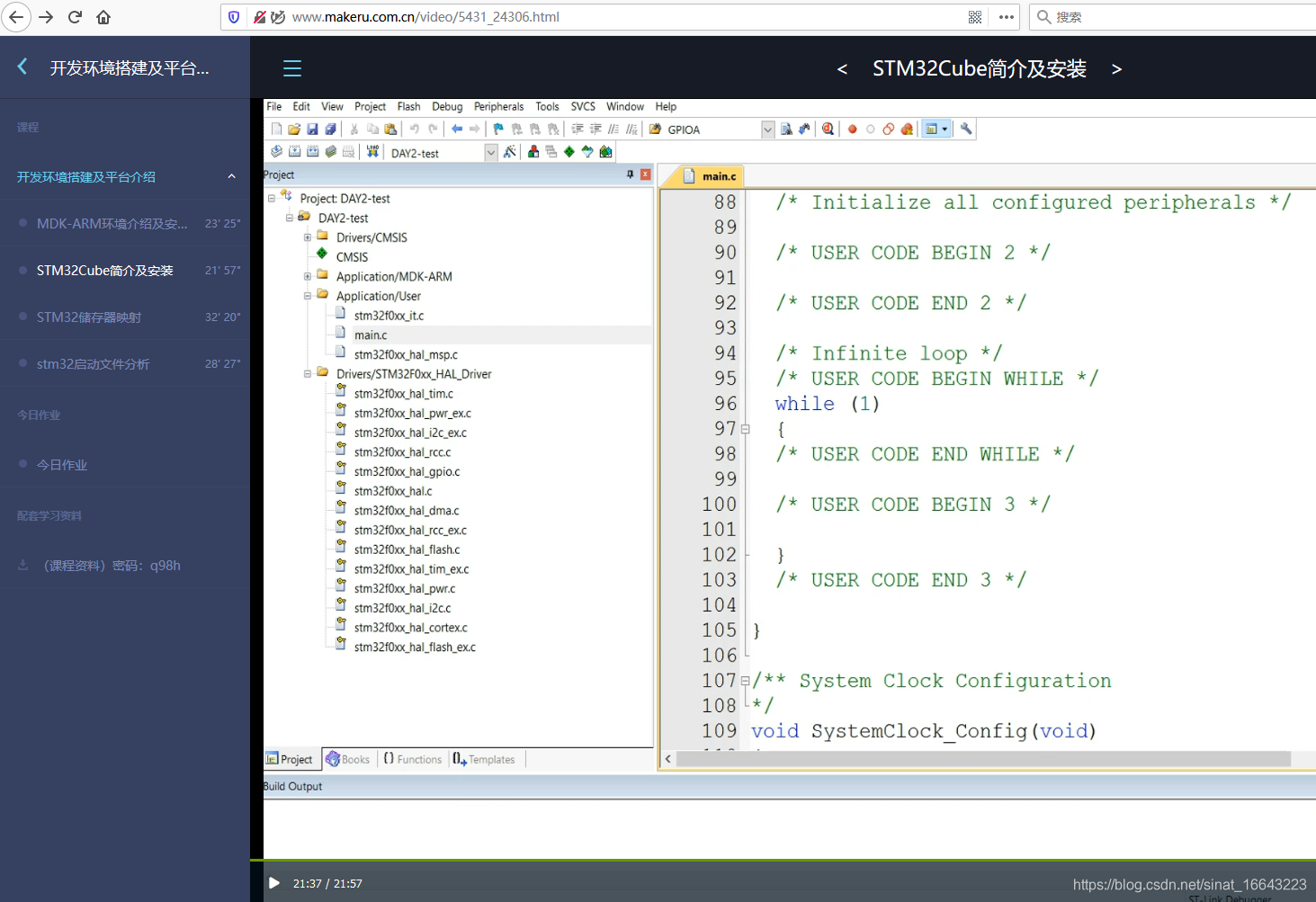Open lesson STM32储存器映射
The image size is (1316, 902).
(125, 317)
